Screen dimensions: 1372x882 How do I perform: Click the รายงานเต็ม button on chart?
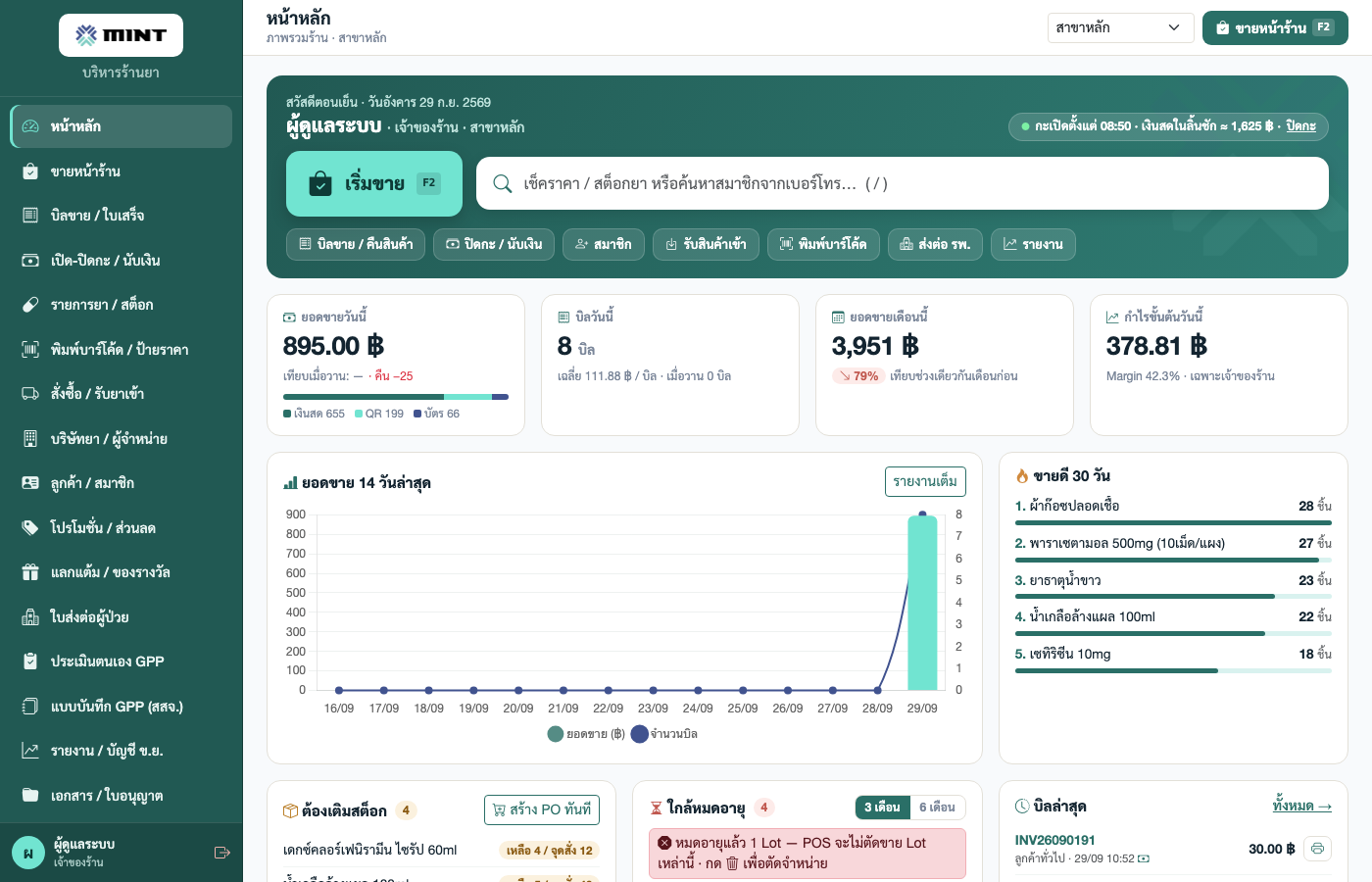(x=925, y=481)
